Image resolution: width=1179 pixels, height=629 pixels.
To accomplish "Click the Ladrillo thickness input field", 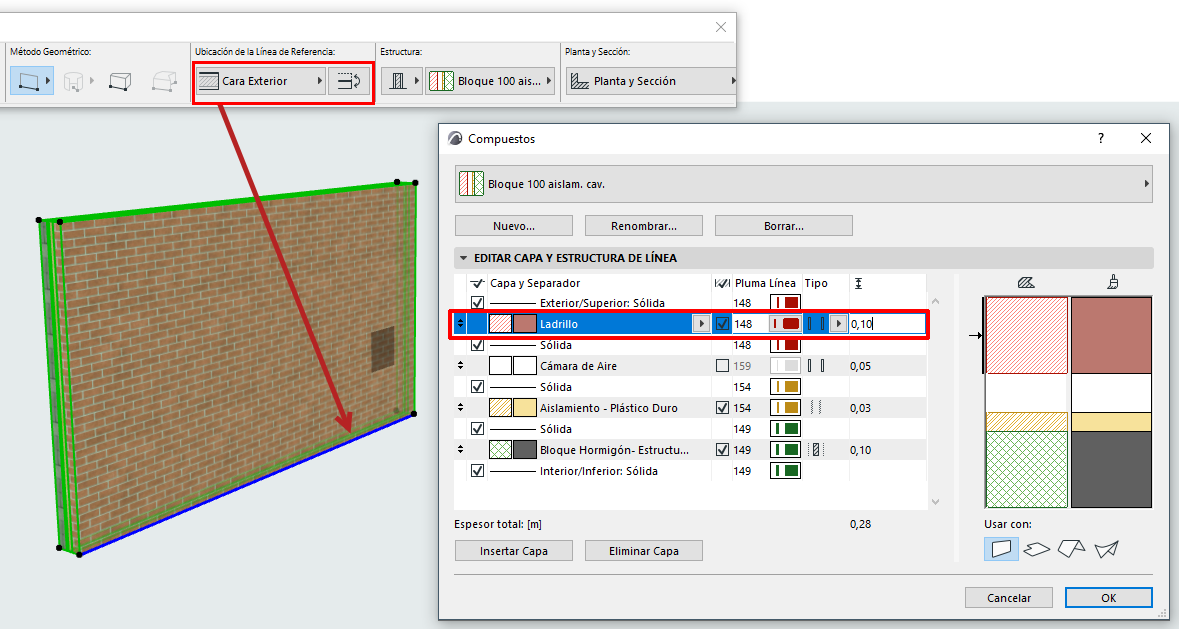I will [887, 324].
